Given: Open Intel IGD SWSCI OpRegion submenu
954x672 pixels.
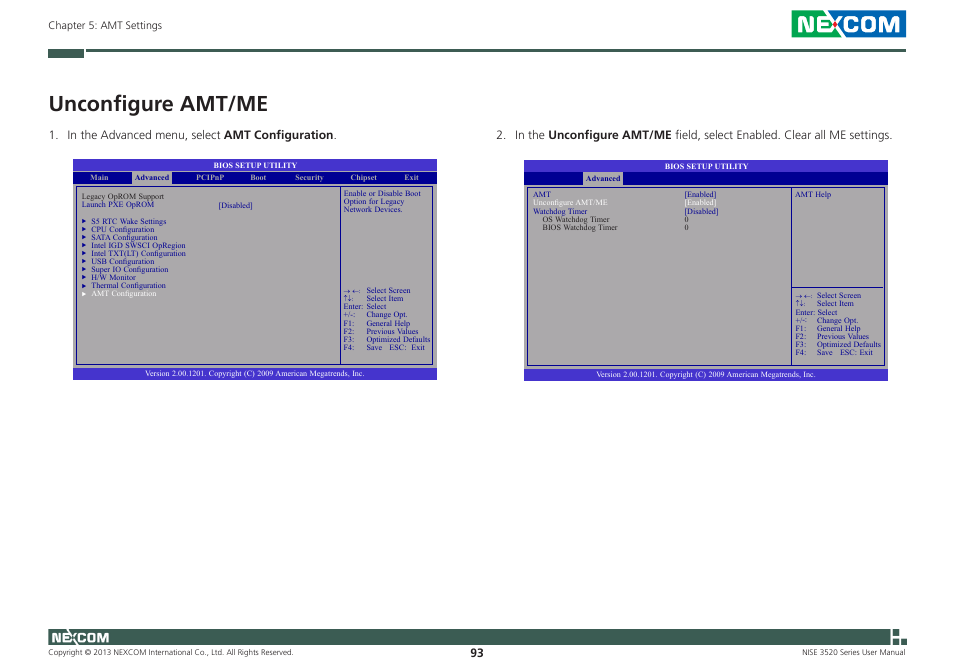Looking at the screenshot, I should coord(138,245).
